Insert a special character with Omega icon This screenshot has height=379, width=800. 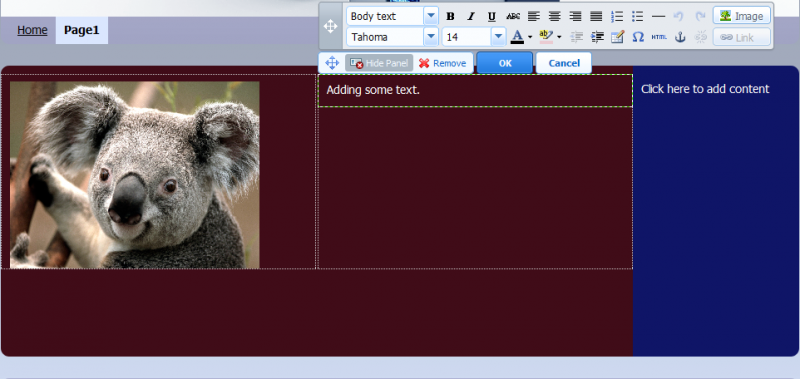638,37
